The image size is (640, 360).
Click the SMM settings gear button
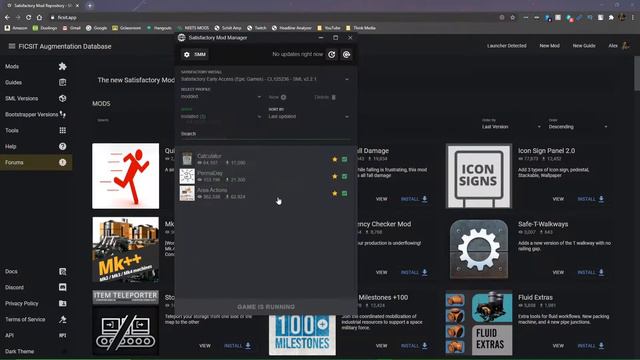[x=195, y=54]
